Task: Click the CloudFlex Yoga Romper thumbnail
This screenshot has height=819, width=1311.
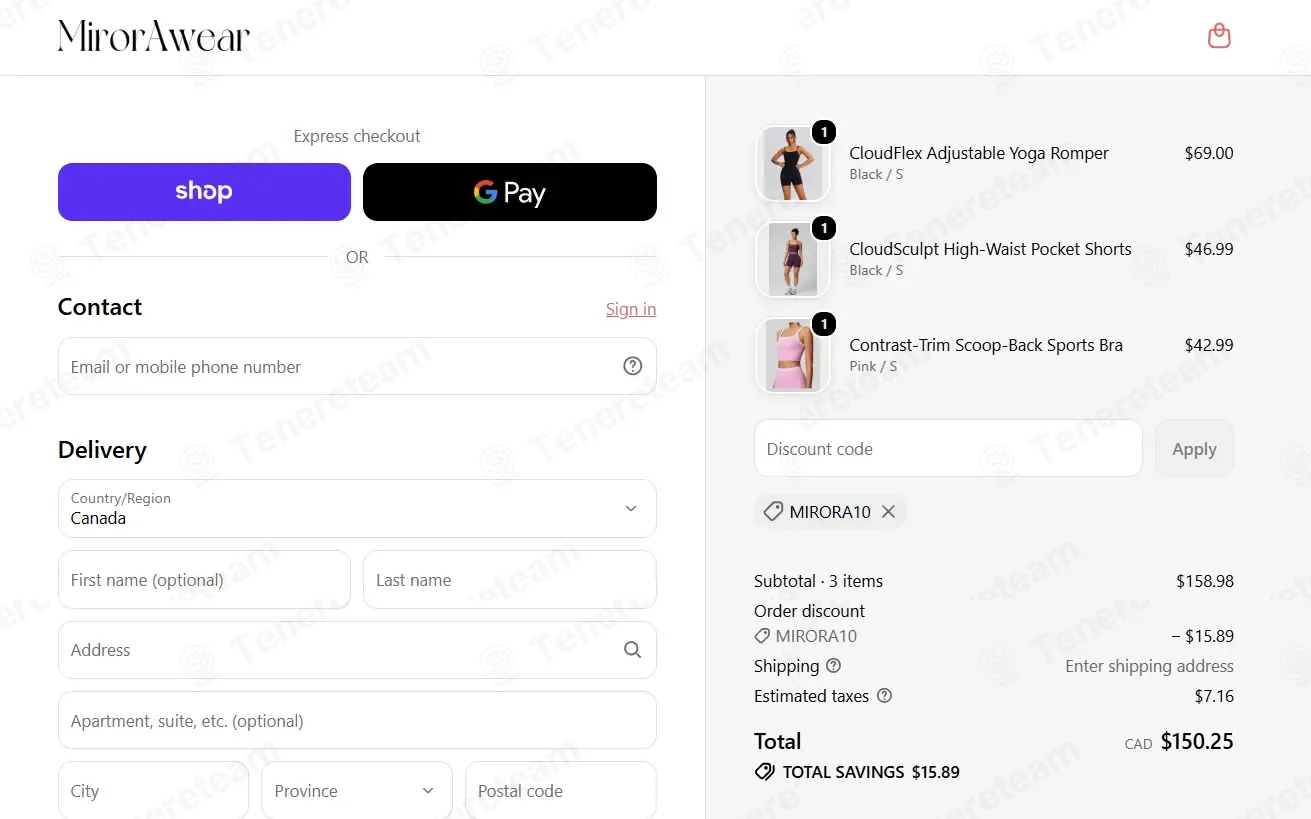Action: [x=793, y=163]
